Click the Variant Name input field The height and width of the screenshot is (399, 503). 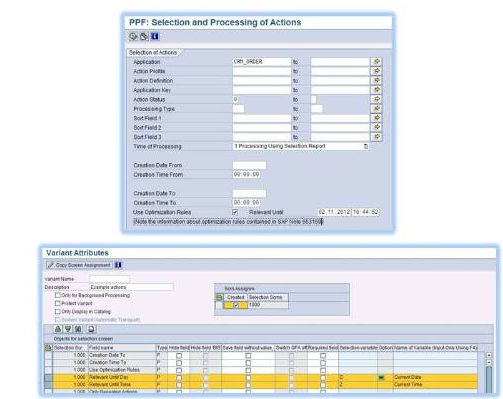tap(110, 279)
